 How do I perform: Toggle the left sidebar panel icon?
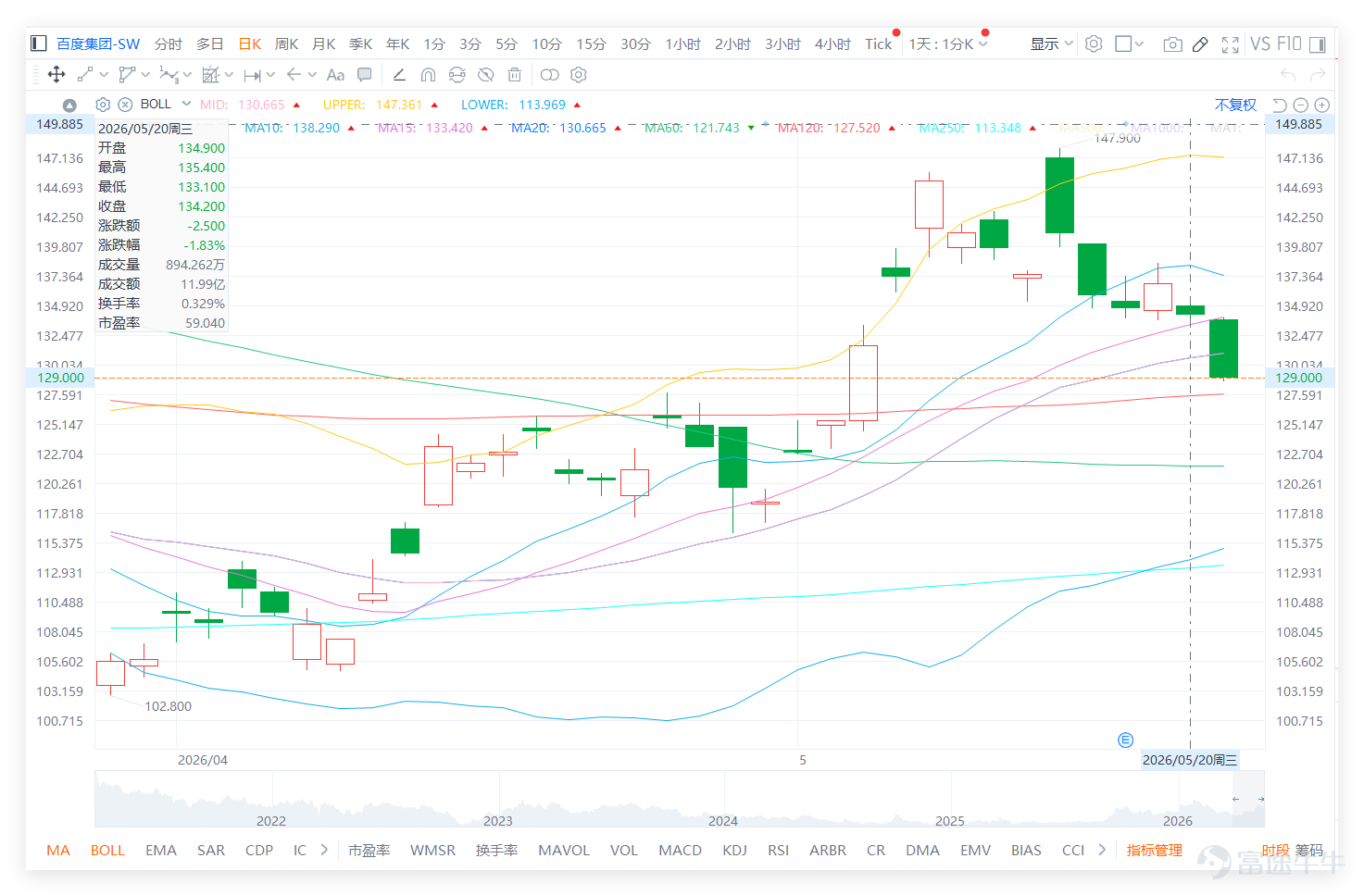39,44
